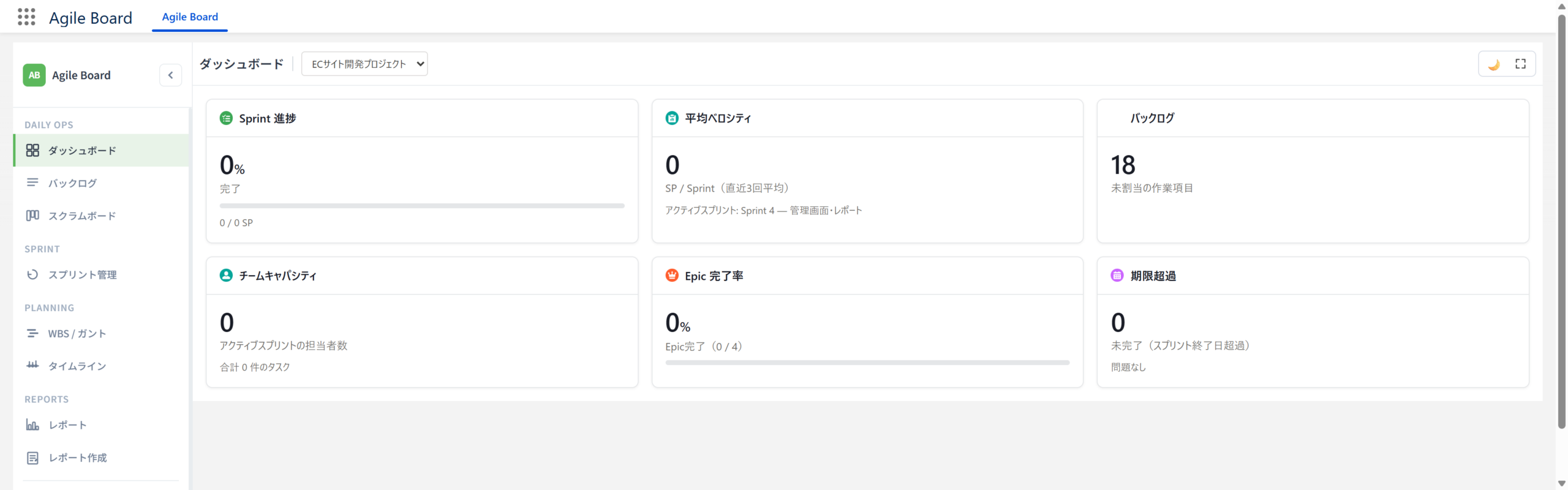1568x490 pixels.
Task: Select the Agile Board tab
Action: pos(190,17)
